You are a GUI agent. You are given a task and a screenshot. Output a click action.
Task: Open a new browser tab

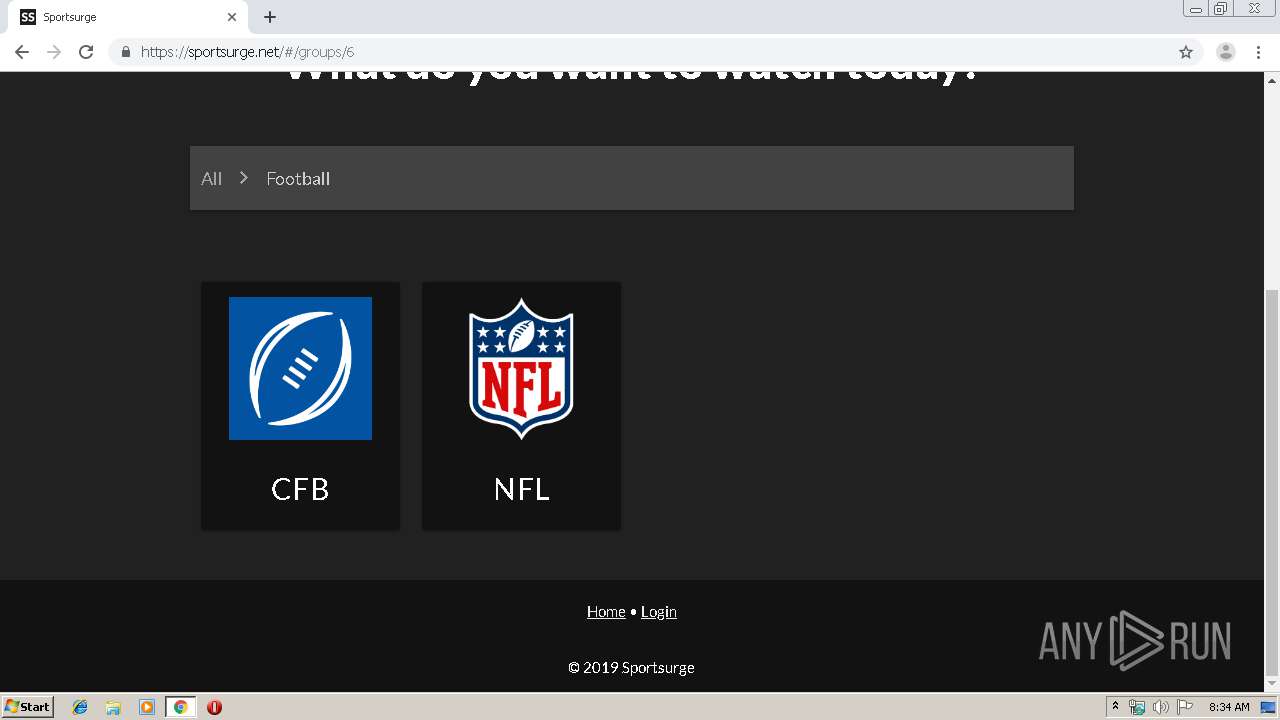click(x=270, y=17)
